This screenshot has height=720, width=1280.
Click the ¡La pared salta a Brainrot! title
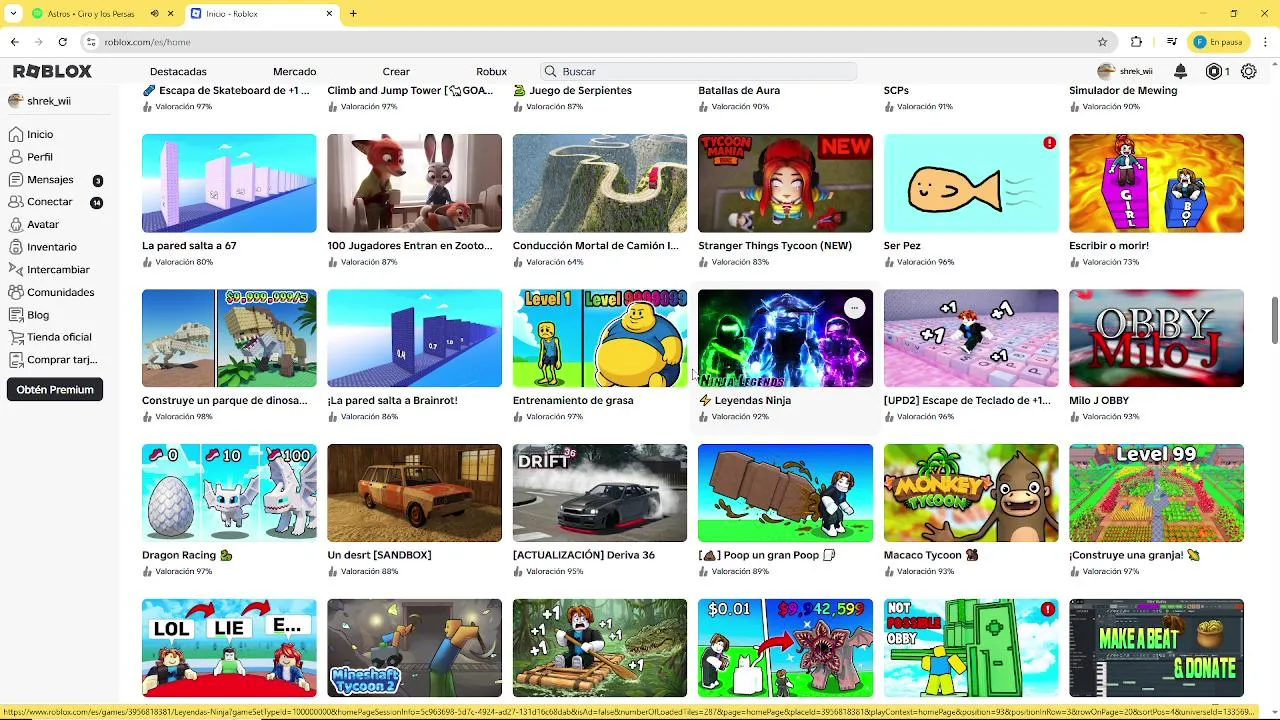[x=392, y=400]
